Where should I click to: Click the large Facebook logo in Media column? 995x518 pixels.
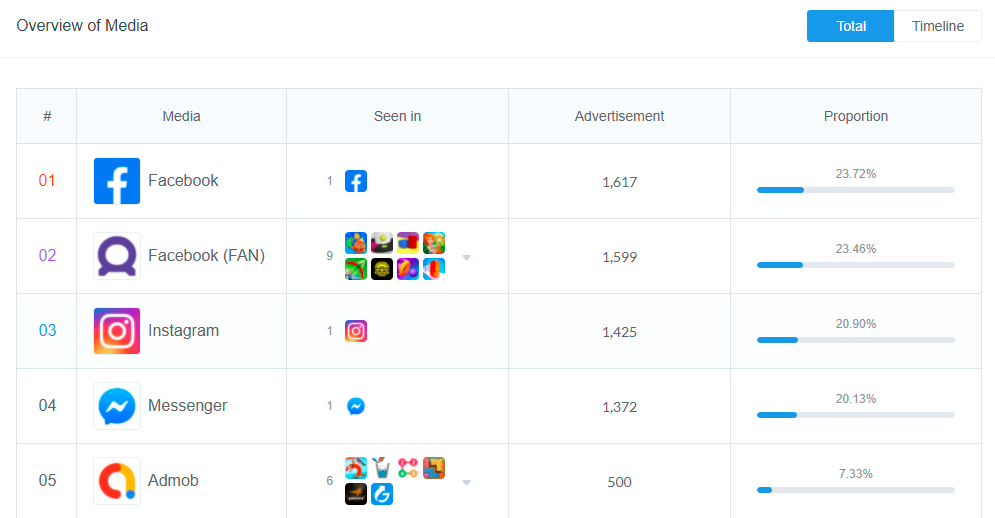click(x=117, y=181)
